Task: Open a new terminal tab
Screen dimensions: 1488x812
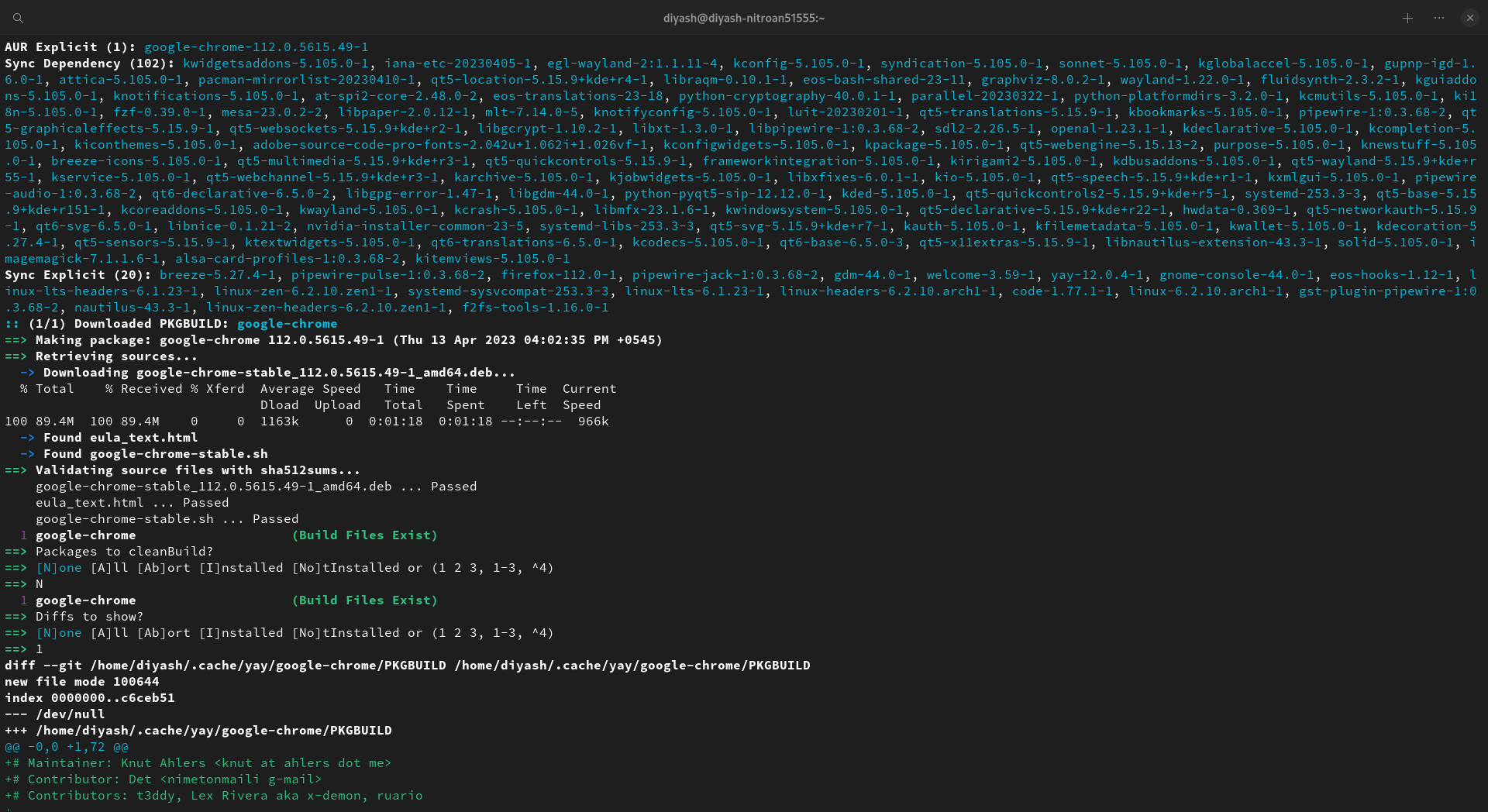Action: tap(1407, 18)
